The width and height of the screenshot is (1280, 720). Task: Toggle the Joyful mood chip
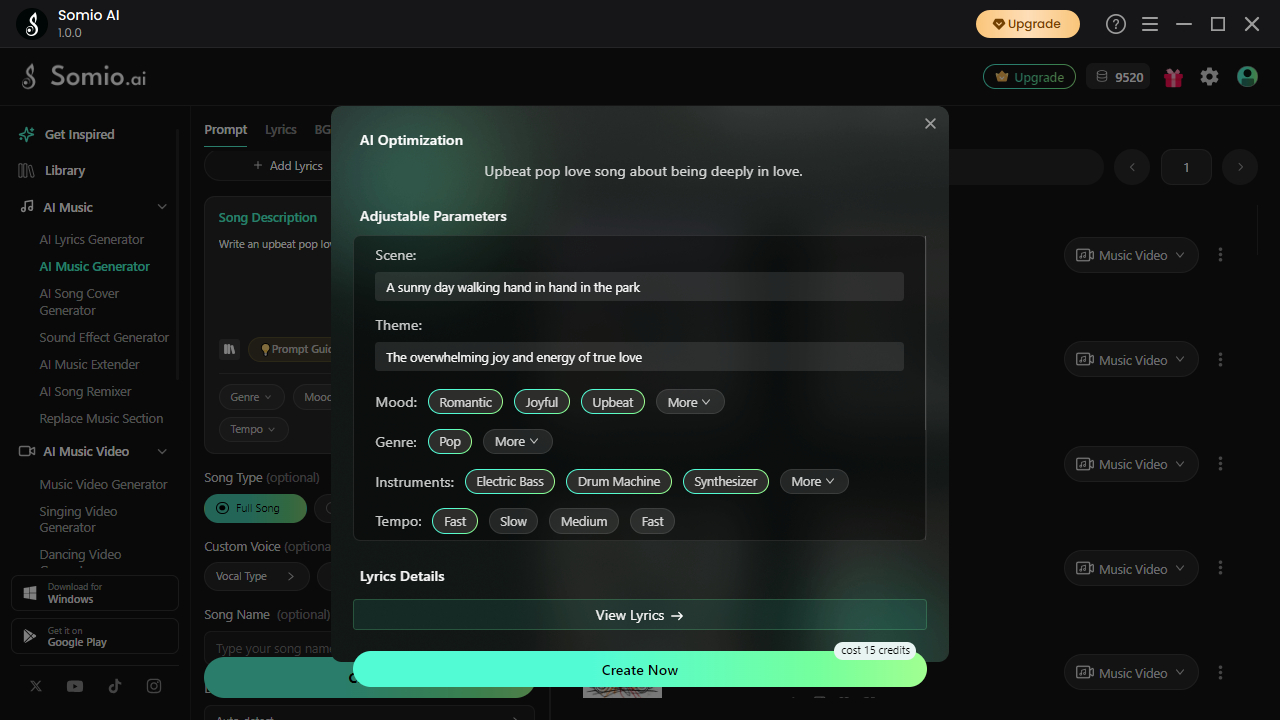542,402
